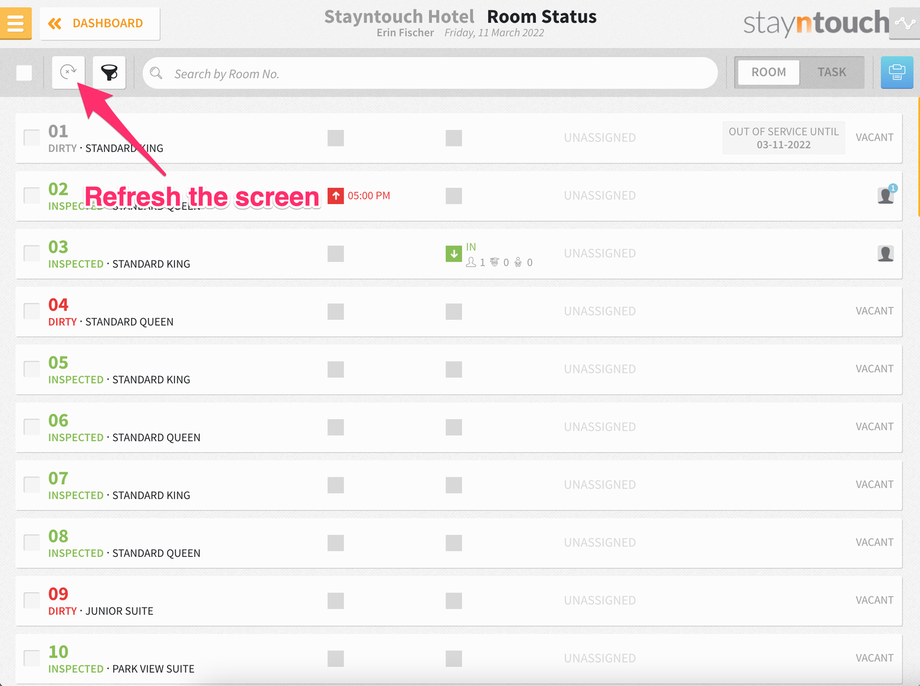Screen dimensions: 920x686
Task: Click OUT OF SERVICE UNTIL 03-11-2022 label
Action: click(783, 138)
